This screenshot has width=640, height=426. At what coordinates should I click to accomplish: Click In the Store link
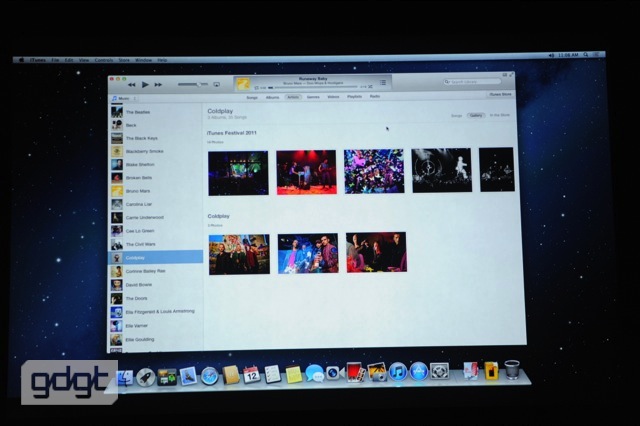pyautogui.click(x=500, y=115)
